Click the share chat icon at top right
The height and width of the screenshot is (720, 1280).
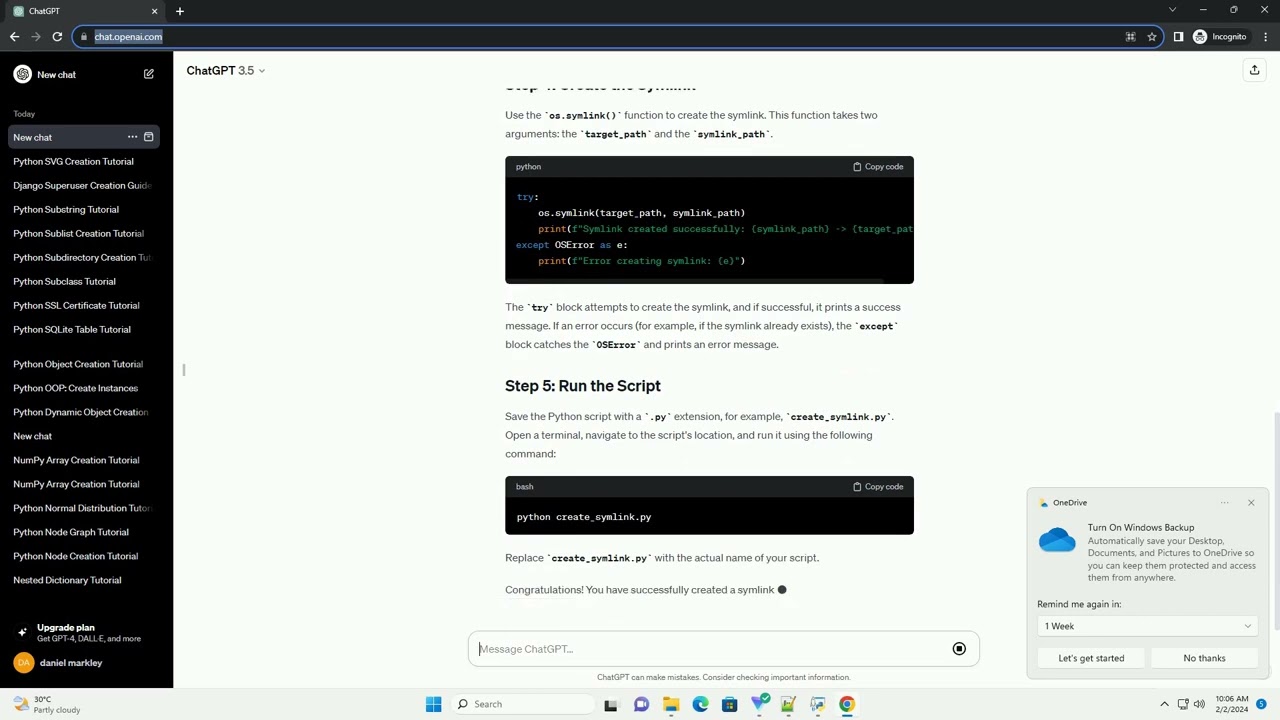point(1254,70)
